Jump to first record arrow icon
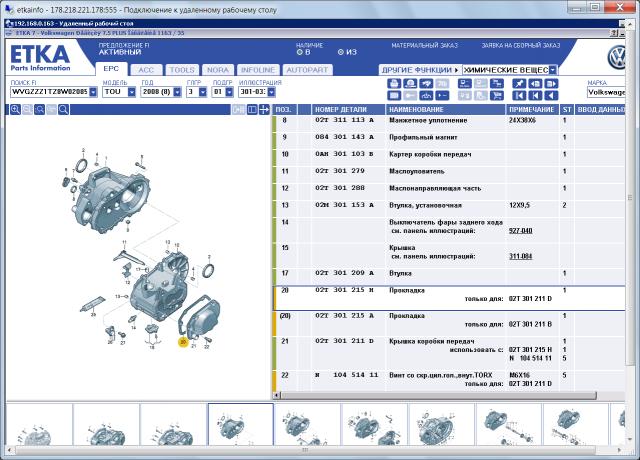640x460 pixels. (x=519, y=95)
